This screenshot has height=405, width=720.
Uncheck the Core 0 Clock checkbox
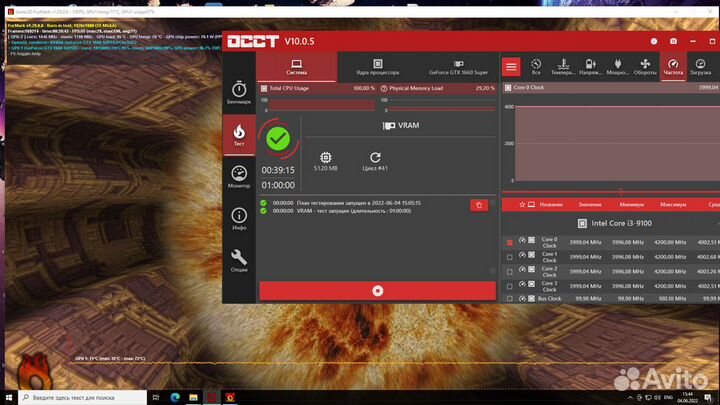point(509,242)
